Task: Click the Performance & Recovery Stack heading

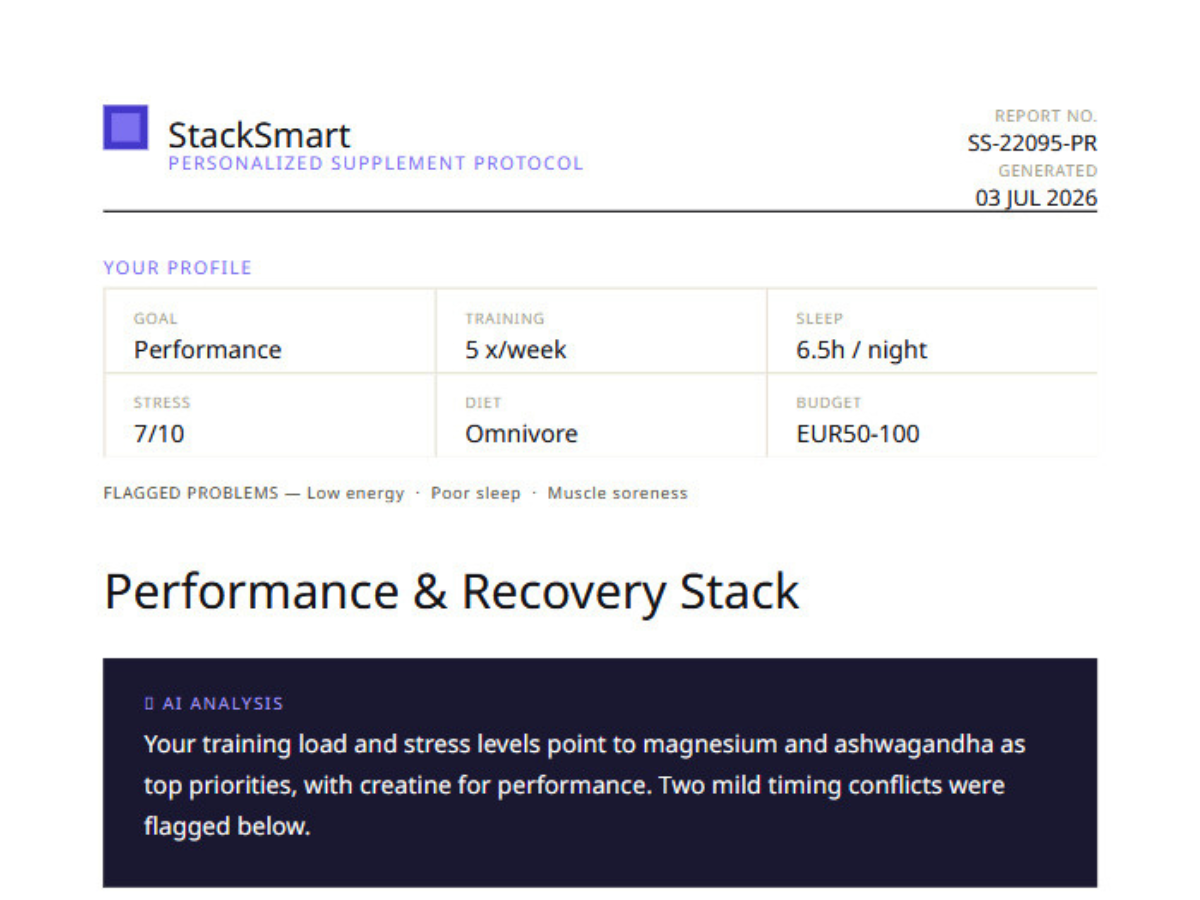Action: tap(452, 592)
